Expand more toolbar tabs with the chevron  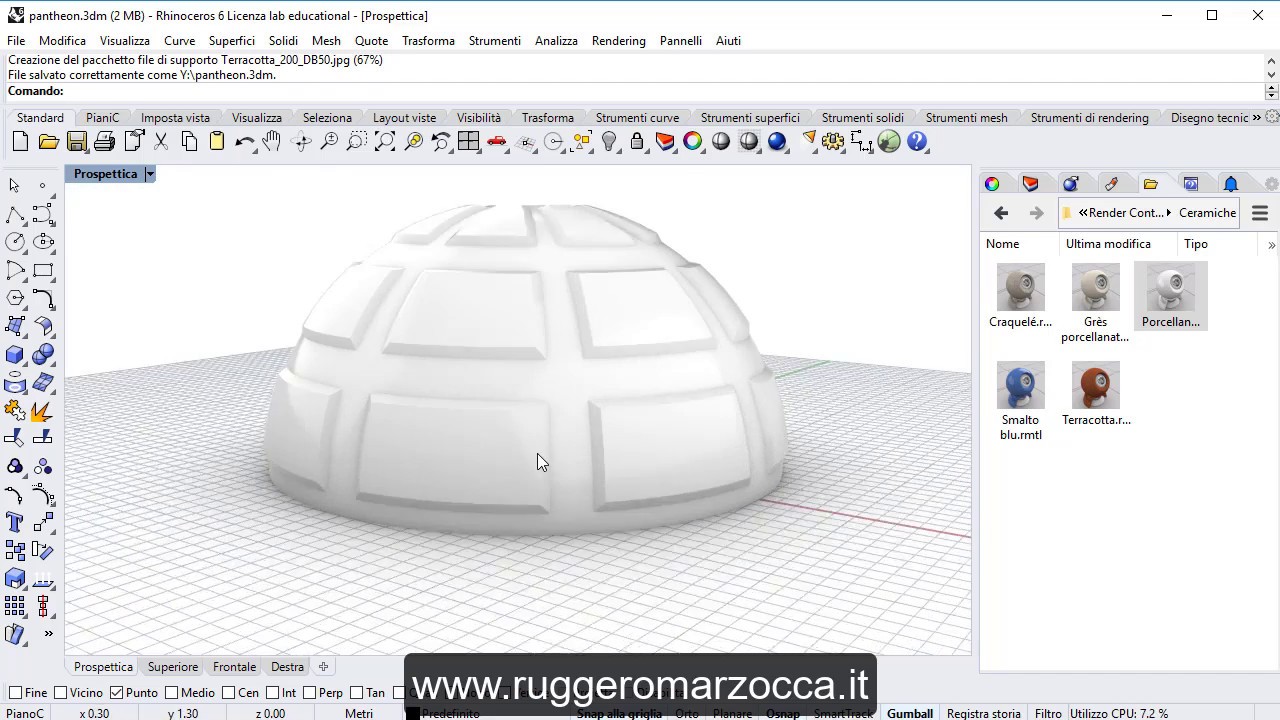1256,118
